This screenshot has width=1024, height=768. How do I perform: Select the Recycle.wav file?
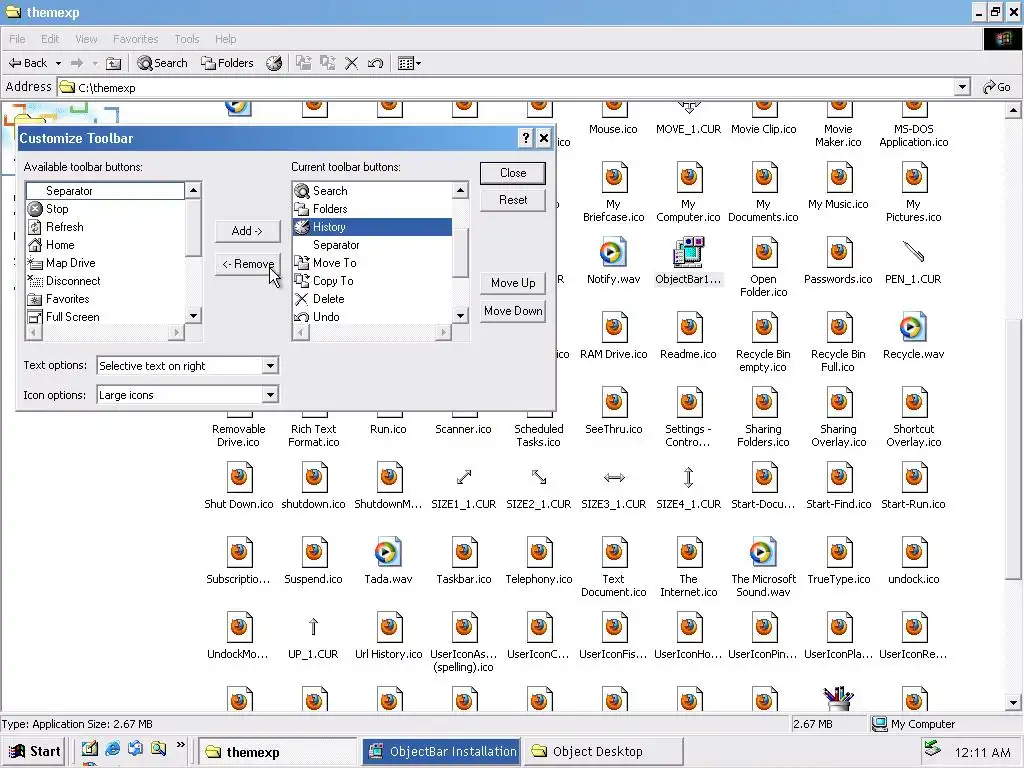point(913,336)
